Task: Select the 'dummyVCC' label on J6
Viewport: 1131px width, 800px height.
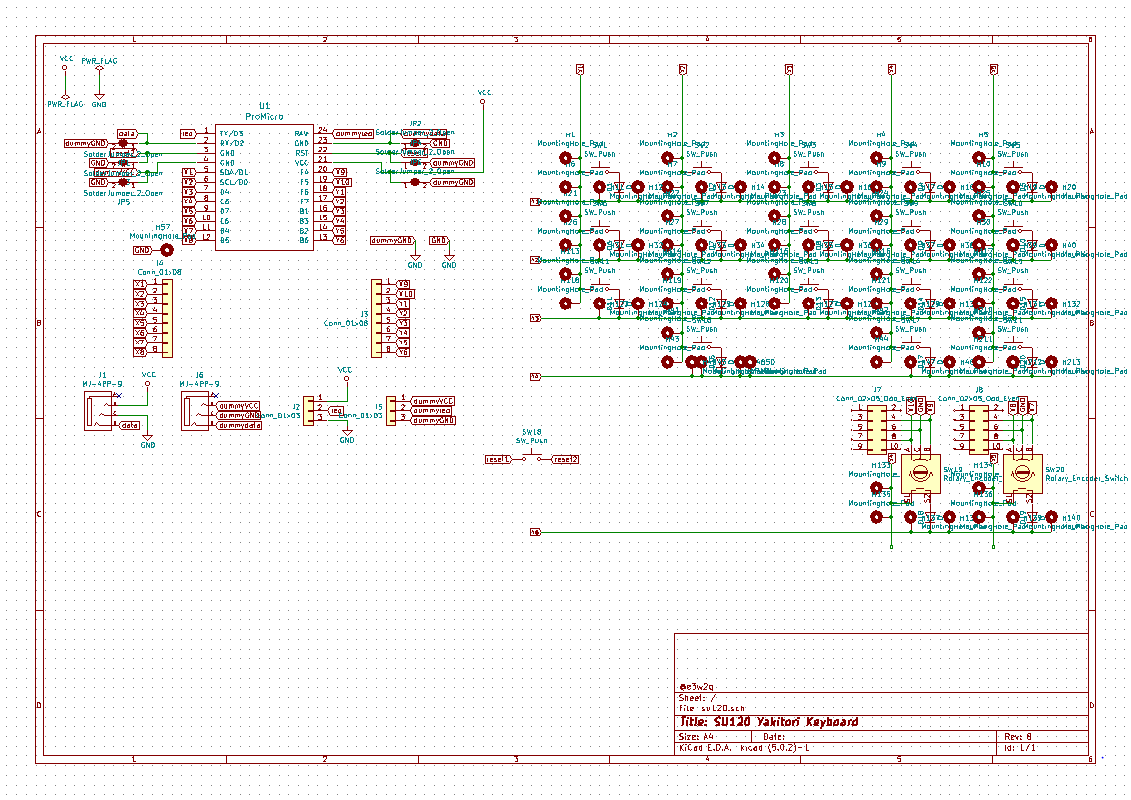Action: pos(238,406)
